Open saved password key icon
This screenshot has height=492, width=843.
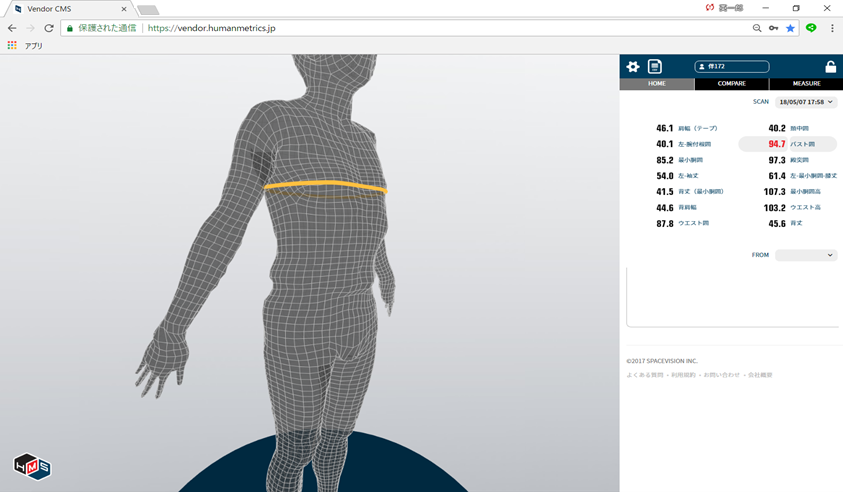tap(774, 28)
